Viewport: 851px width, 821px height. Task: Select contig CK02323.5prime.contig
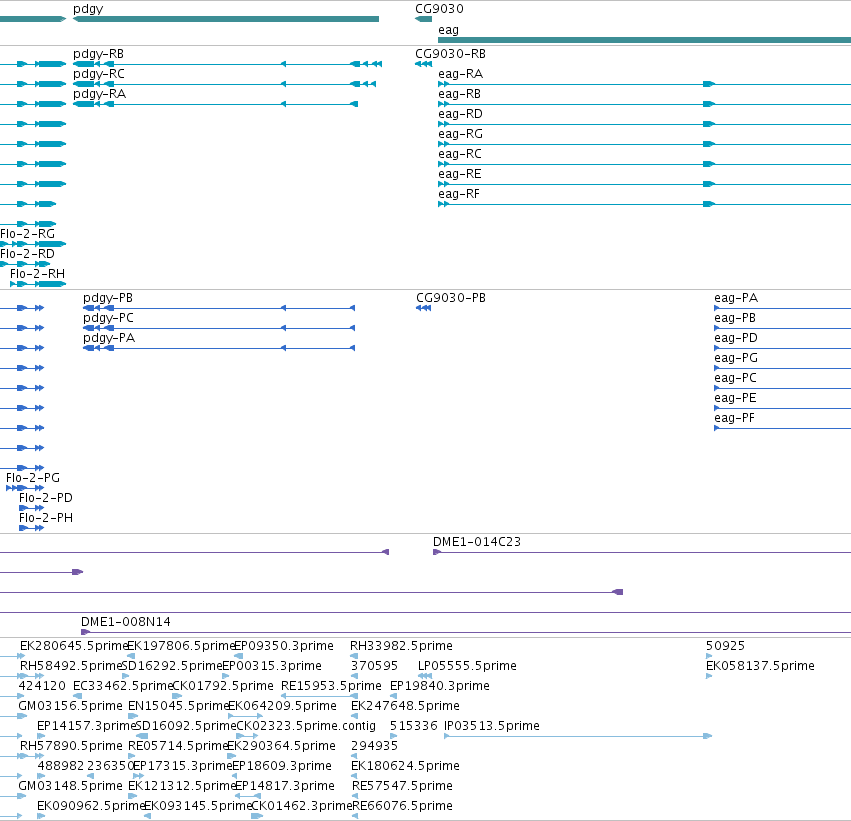tap(306, 726)
